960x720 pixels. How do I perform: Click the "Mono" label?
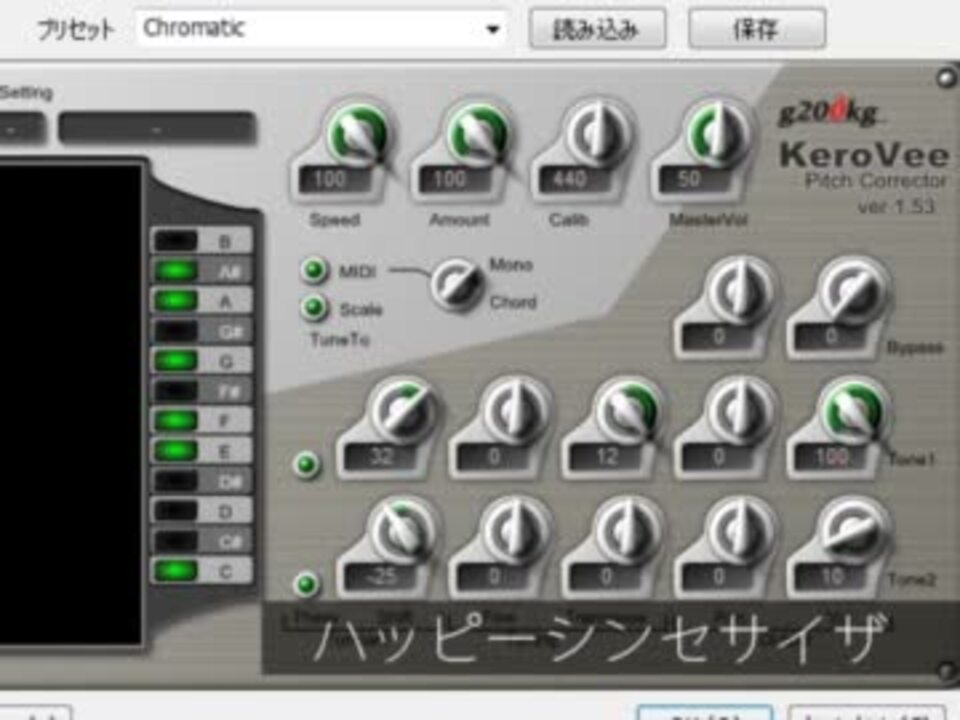pos(511,264)
